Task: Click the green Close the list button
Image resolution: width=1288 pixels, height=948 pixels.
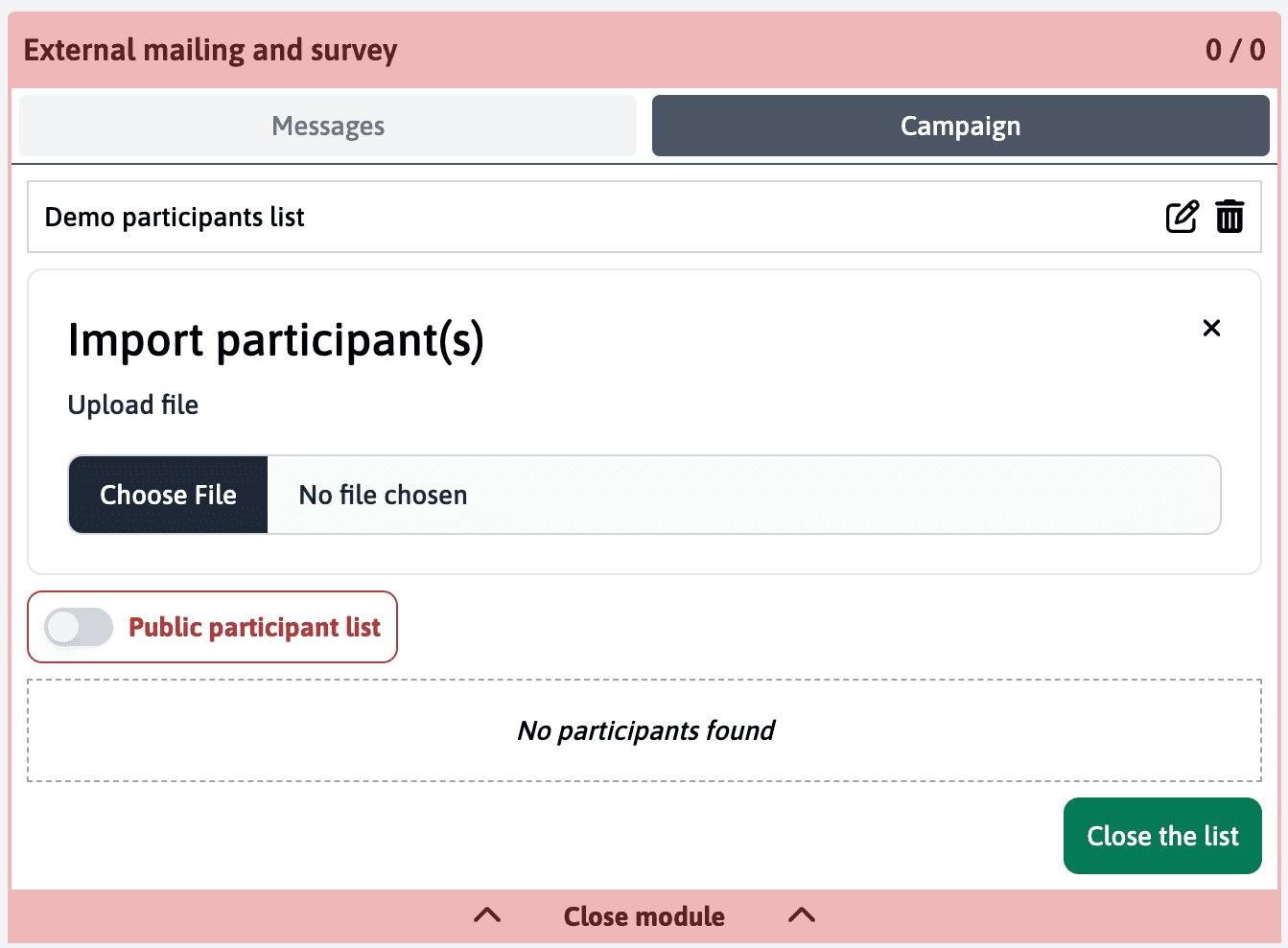Action: 1162,836
